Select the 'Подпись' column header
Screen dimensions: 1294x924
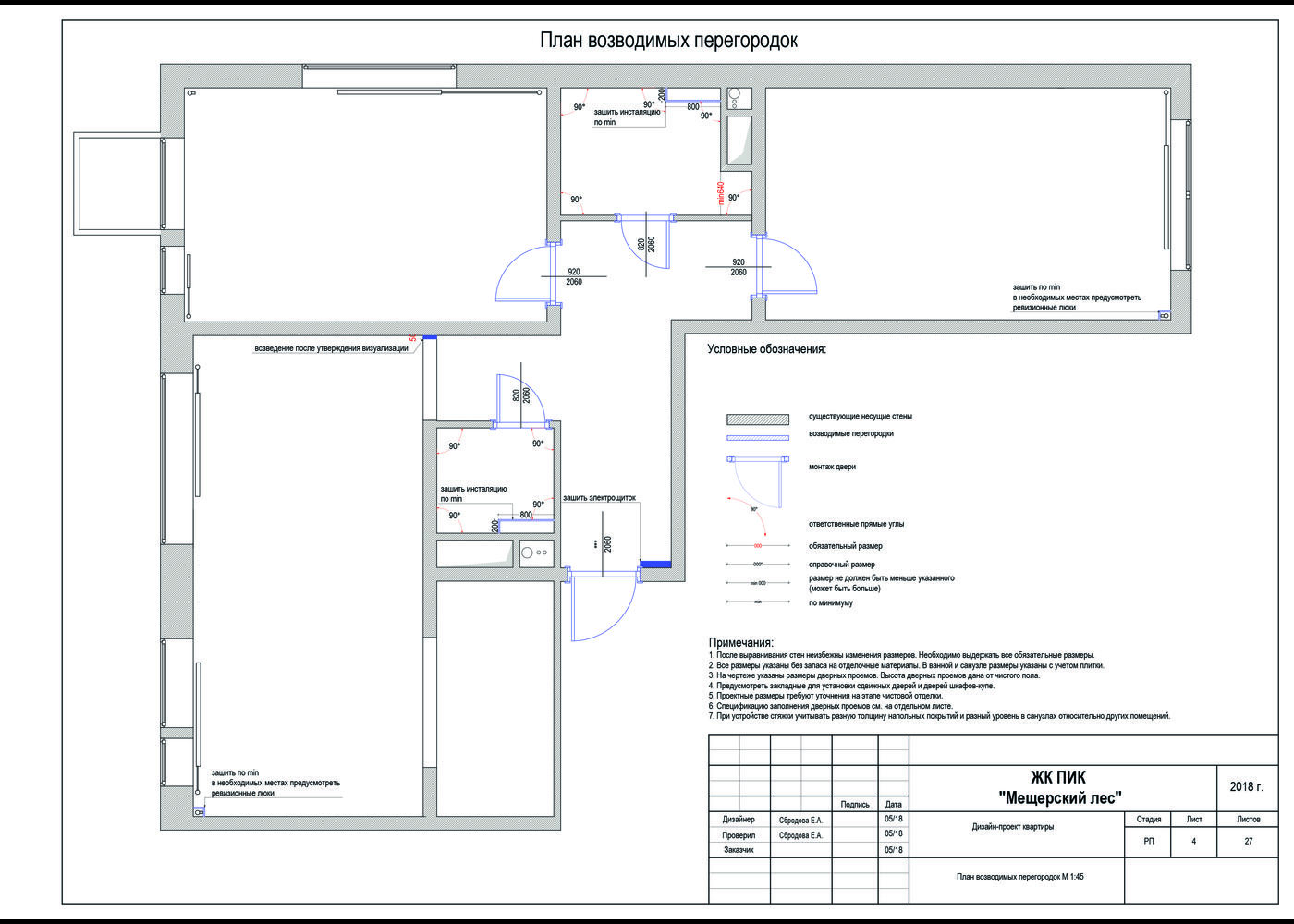[855, 804]
